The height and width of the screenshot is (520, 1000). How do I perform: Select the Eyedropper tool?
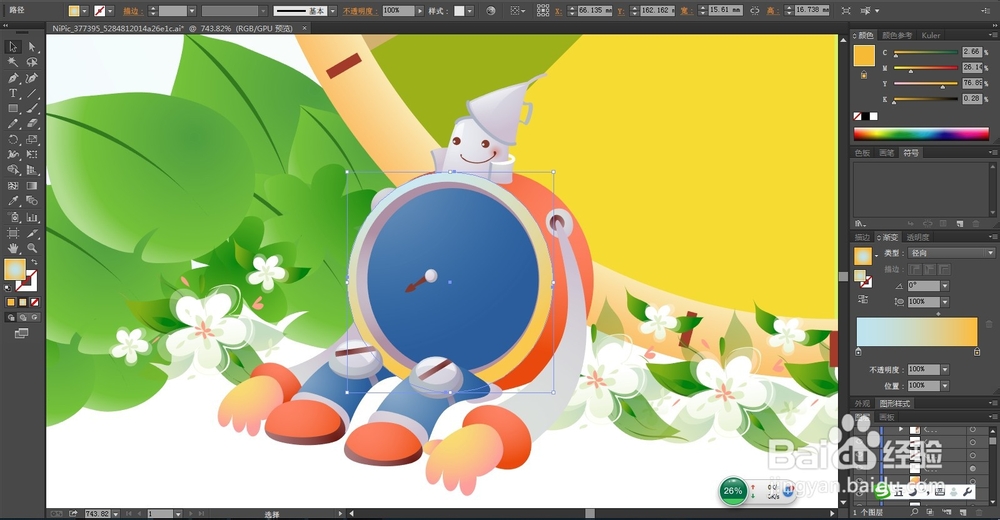pyautogui.click(x=13, y=201)
